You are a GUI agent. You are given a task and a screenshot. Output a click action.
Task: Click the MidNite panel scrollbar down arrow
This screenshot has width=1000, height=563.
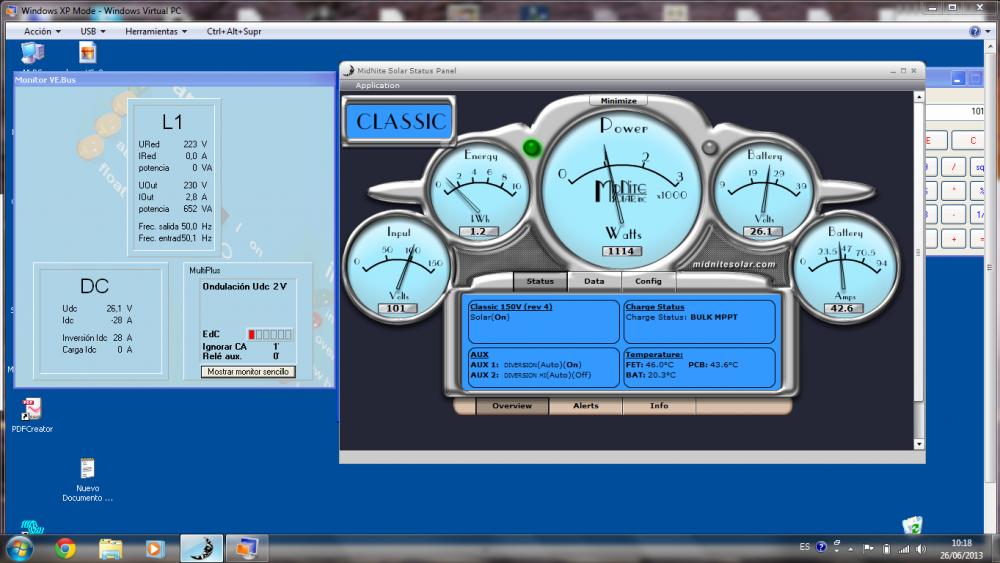pyautogui.click(x=918, y=444)
